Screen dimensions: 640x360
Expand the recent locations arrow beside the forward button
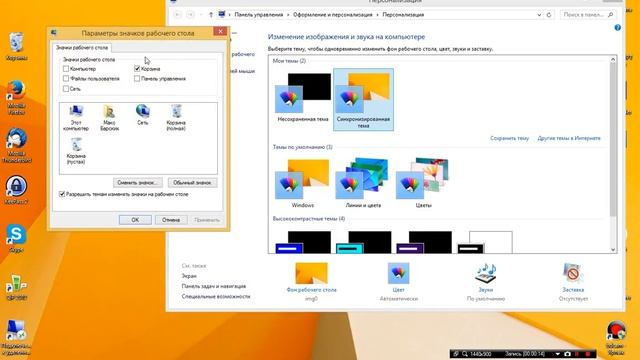click(201, 15)
